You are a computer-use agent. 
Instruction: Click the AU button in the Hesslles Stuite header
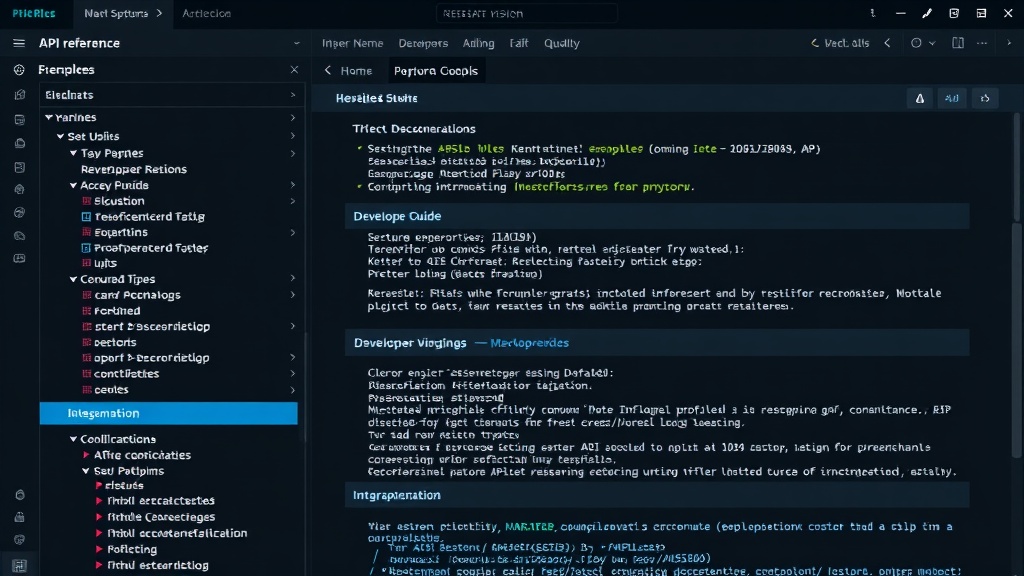952,99
